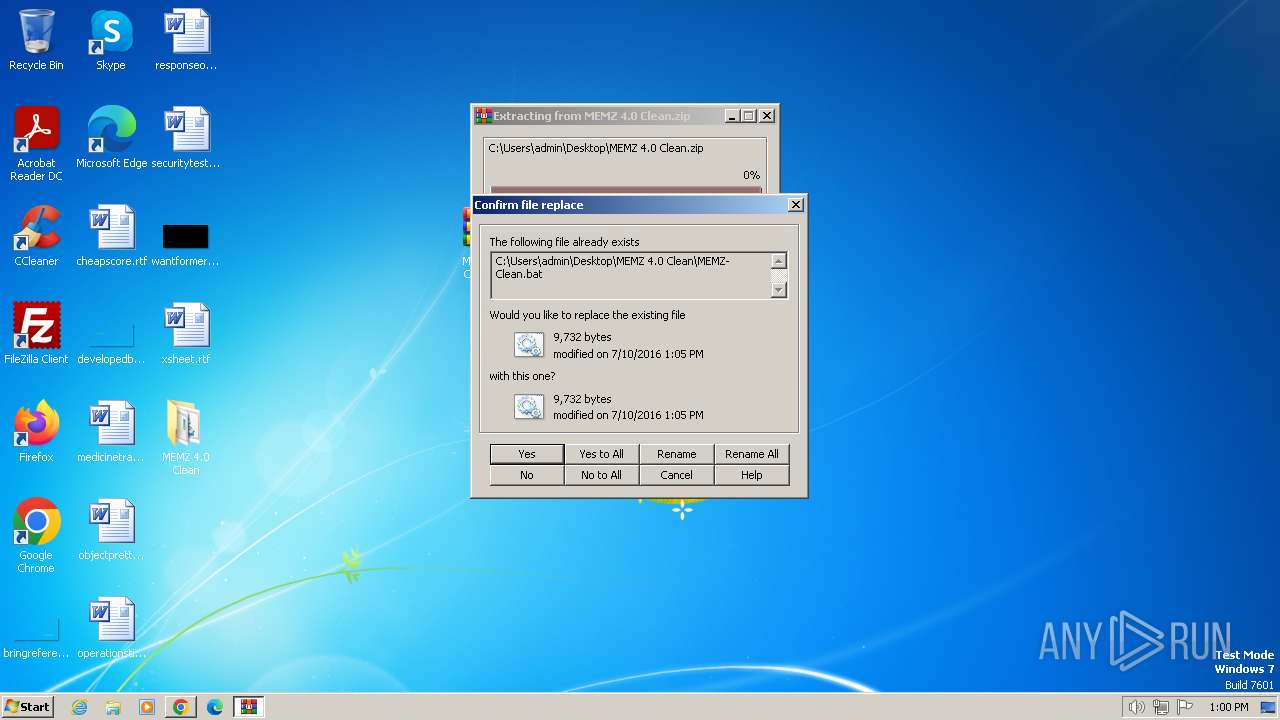Click the existing file's icon at the upper 9,732 bytes line

pyautogui.click(x=528, y=345)
